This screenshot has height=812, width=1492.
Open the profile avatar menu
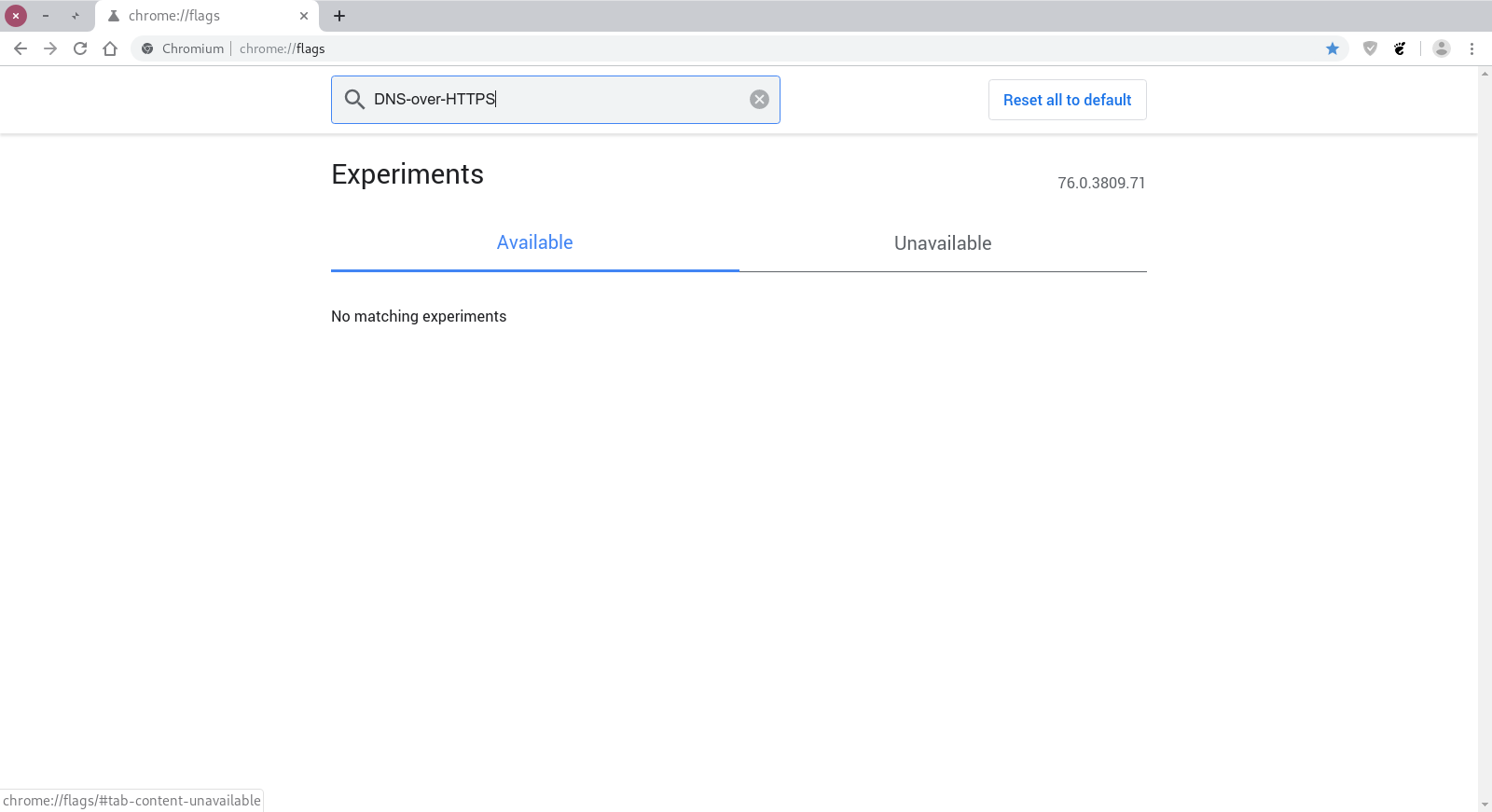tap(1442, 48)
